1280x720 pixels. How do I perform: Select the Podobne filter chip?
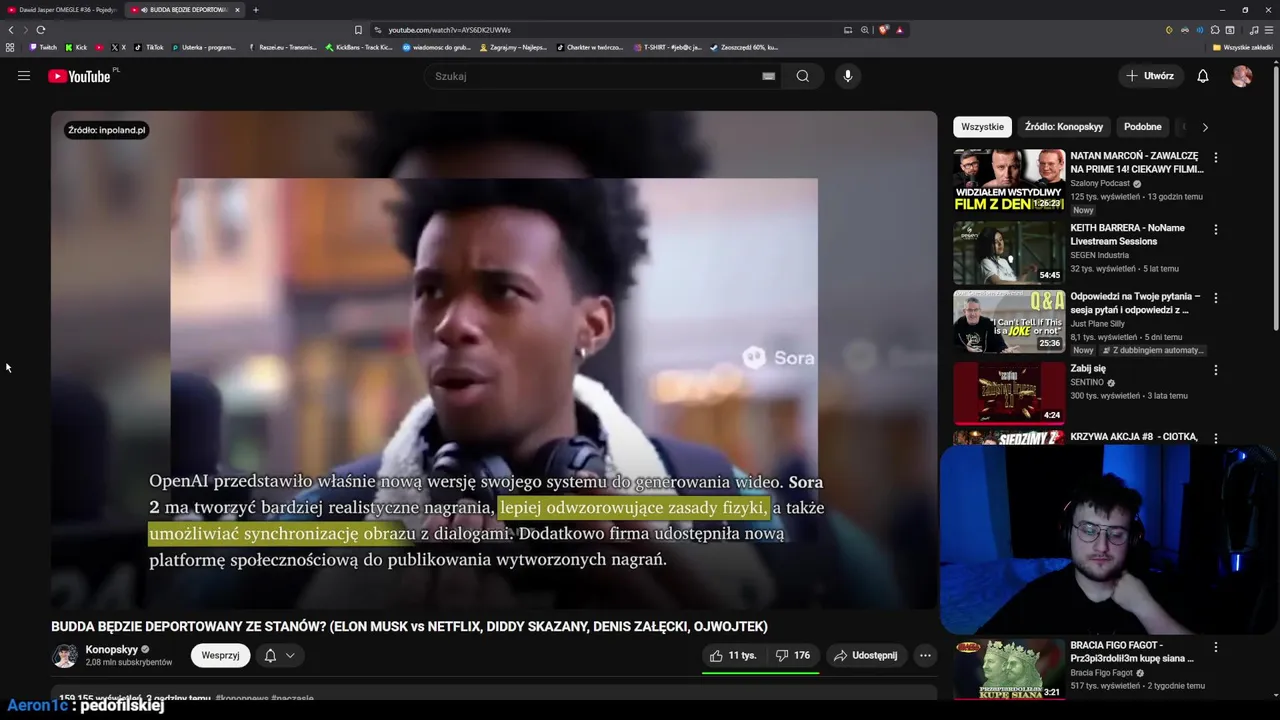click(x=1143, y=127)
